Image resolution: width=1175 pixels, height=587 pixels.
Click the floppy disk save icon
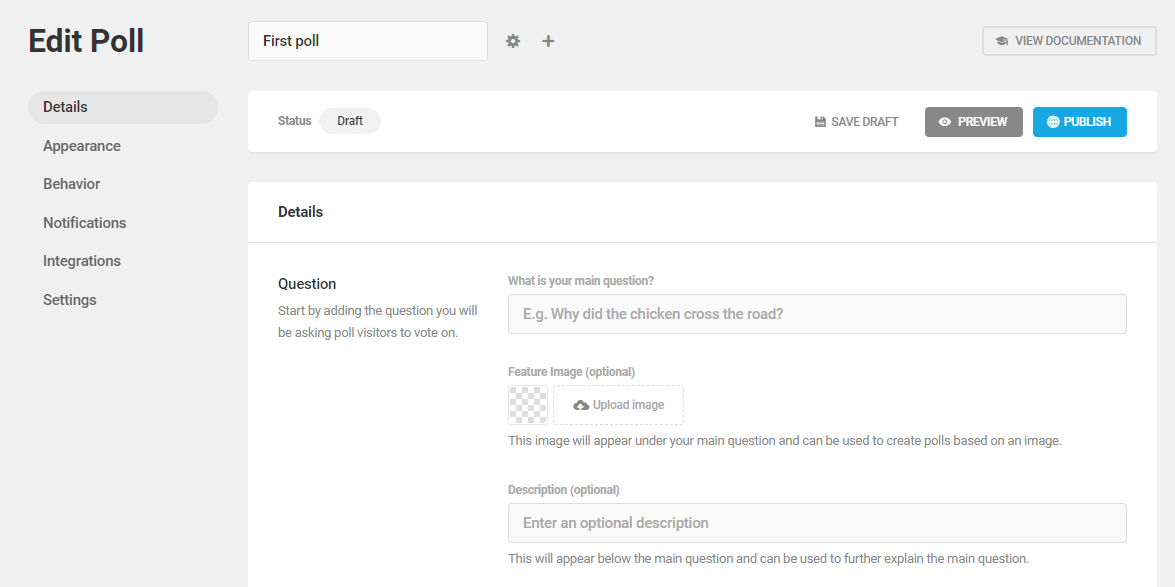(x=820, y=121)
